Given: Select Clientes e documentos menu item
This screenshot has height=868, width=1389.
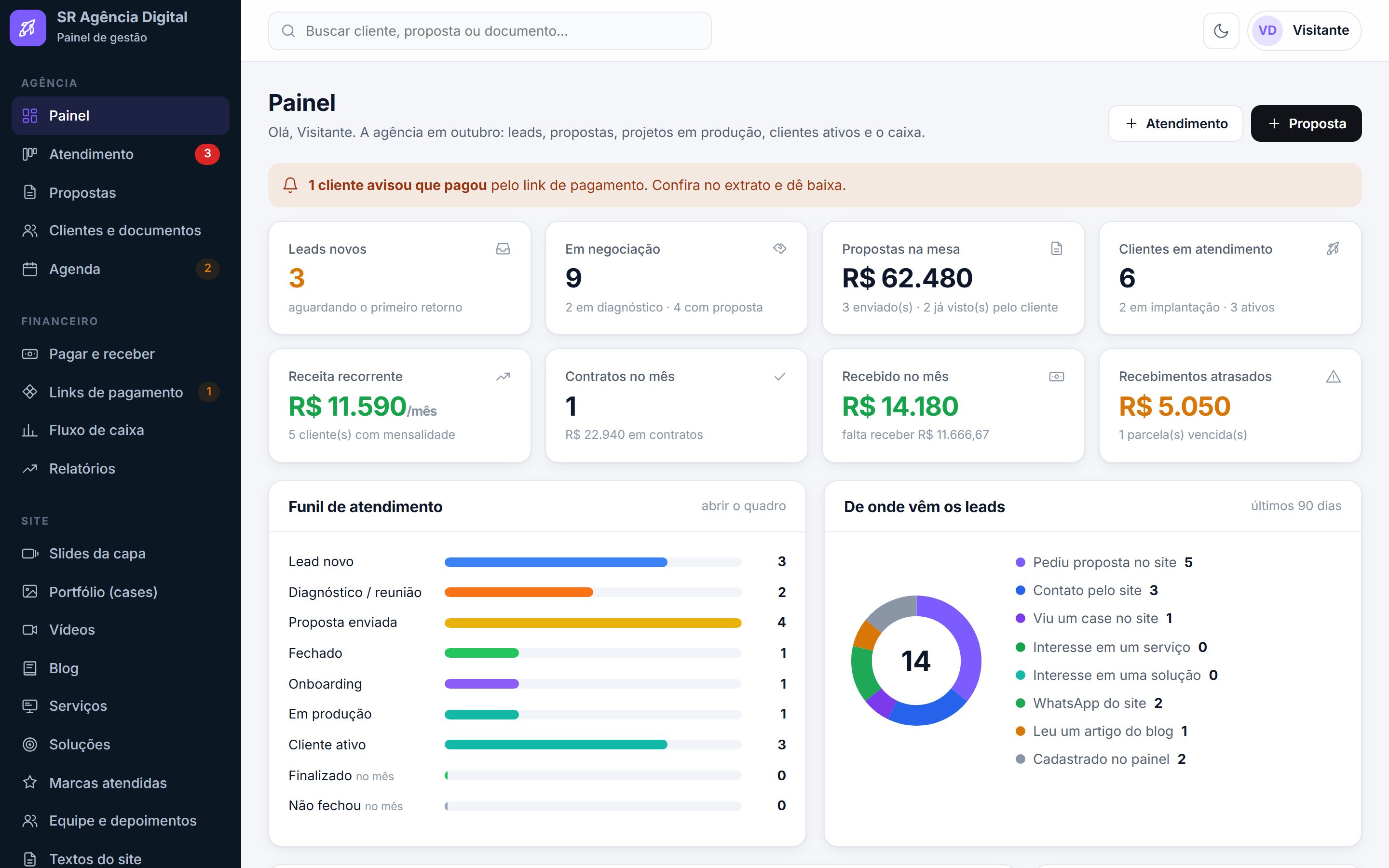Looking at the screenshot, I should [121, 231].
